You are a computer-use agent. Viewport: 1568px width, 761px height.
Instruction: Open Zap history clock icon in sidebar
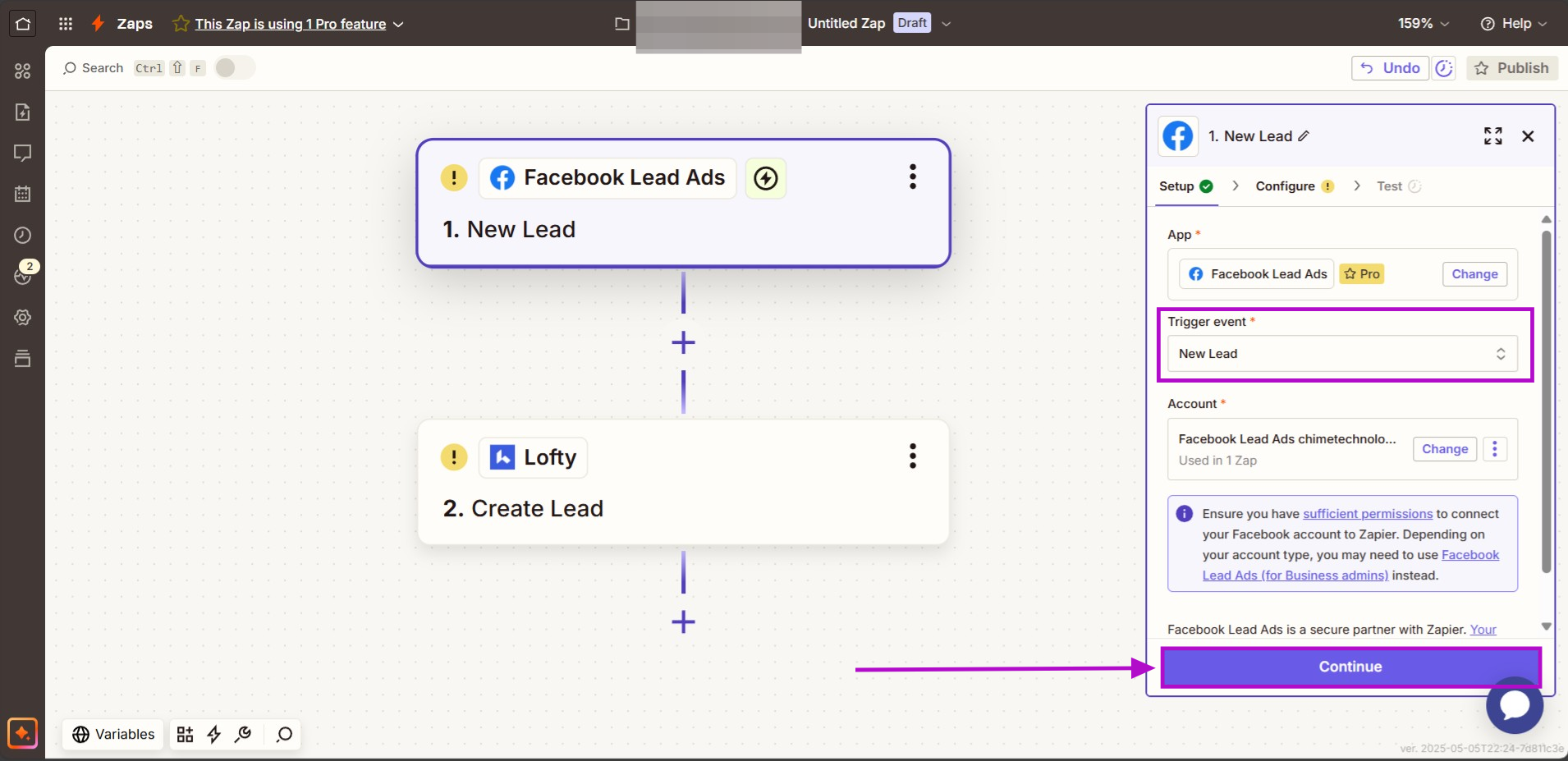[23, 236]
